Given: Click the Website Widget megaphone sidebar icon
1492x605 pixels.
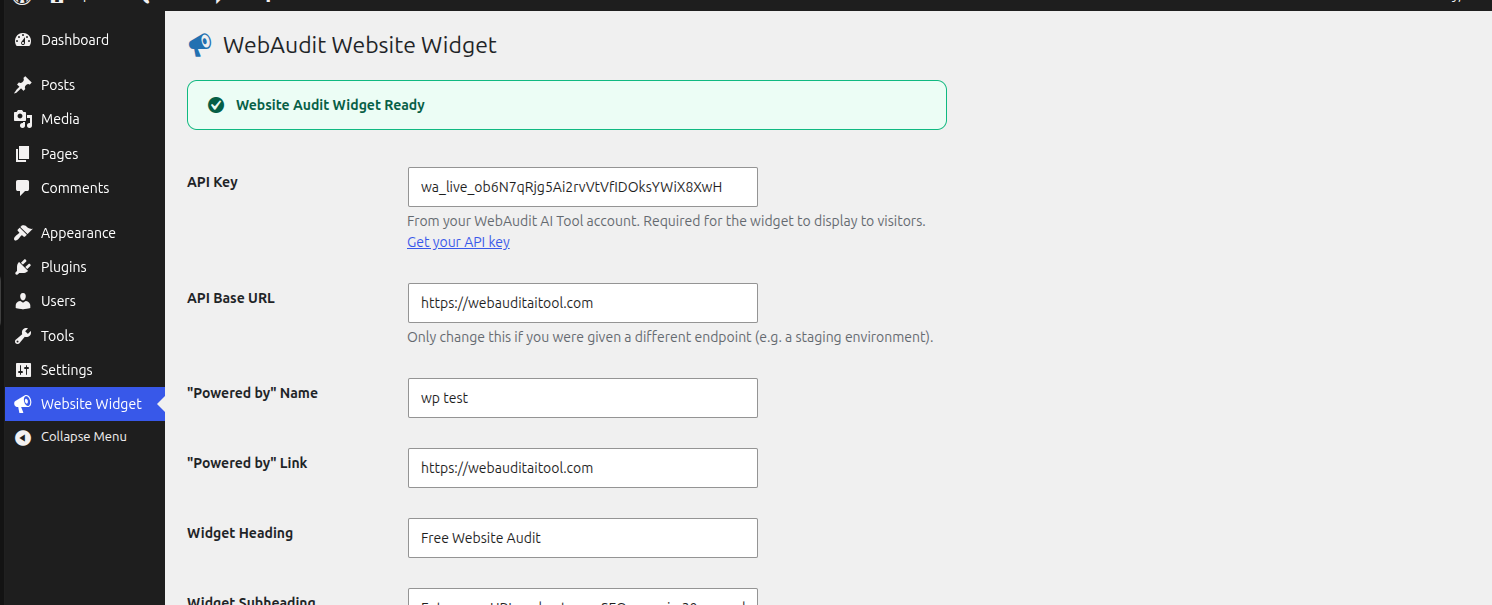Looking at the screenshot, I should [23, 404].
